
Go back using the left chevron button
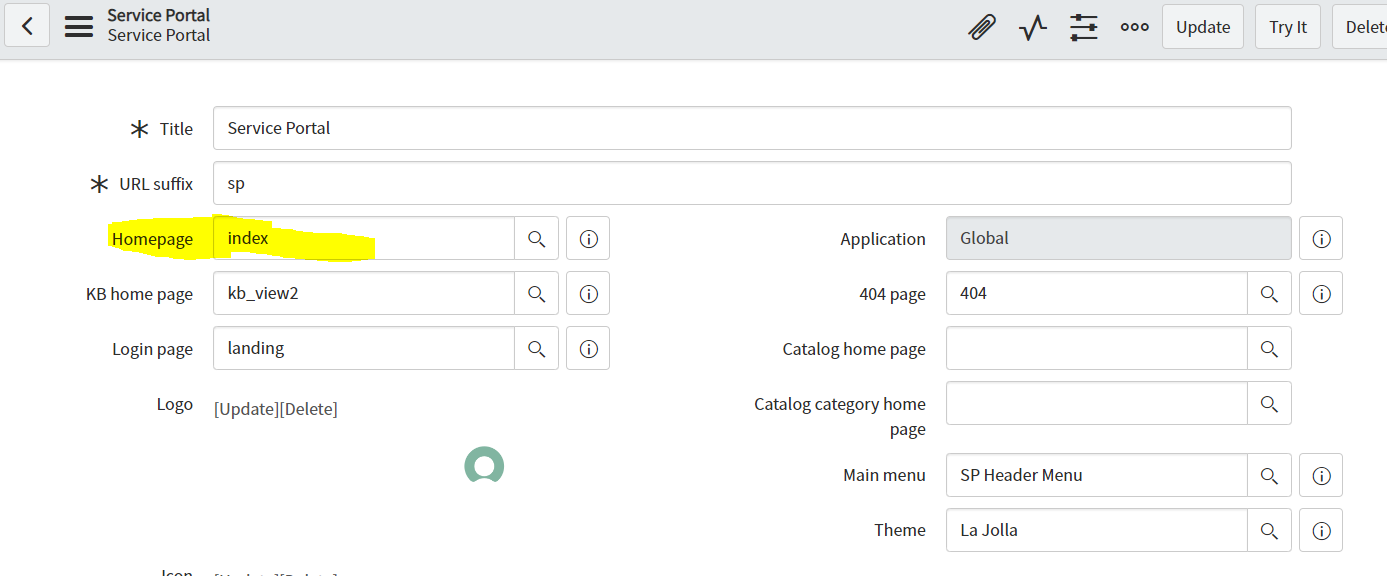[27, 26]
